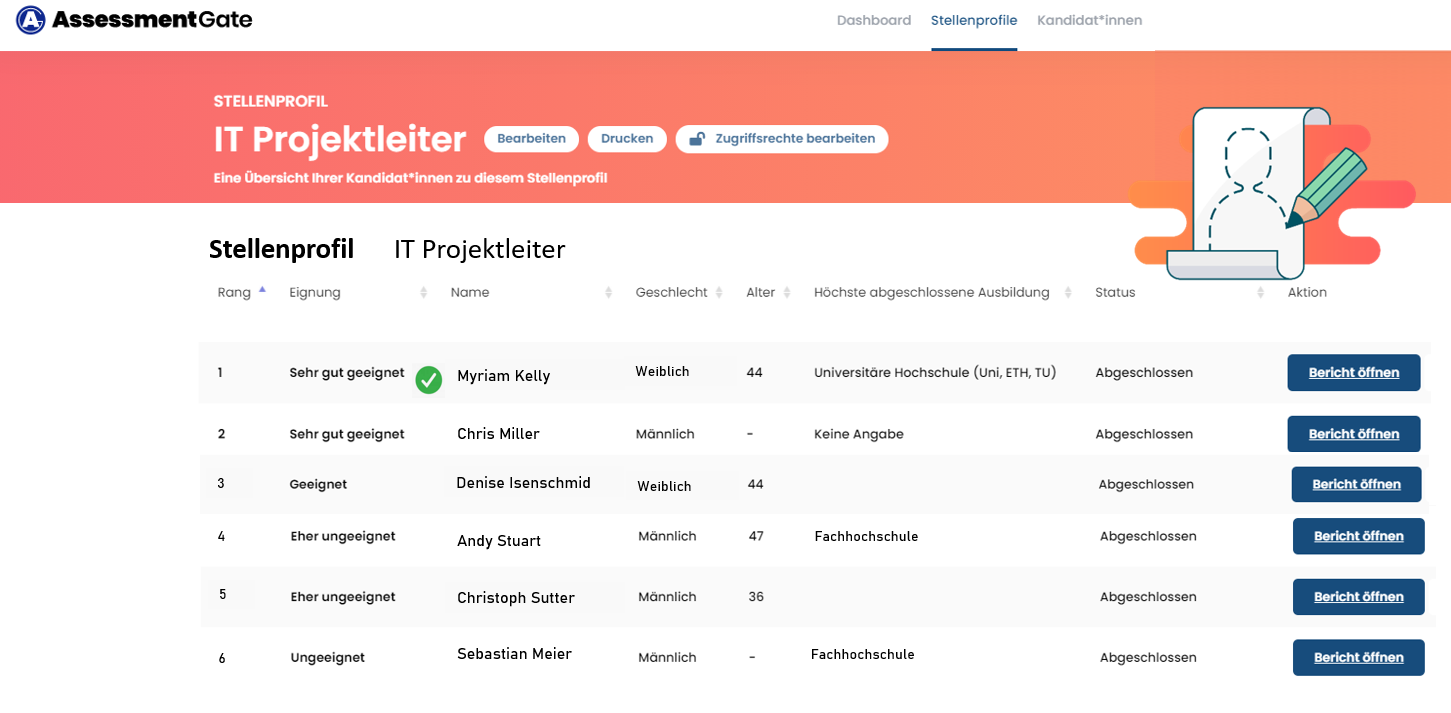The height and width of the screenshot is (713, 1451).
Task: Sort by Alter column sort arrows
Action: point(787,293)
